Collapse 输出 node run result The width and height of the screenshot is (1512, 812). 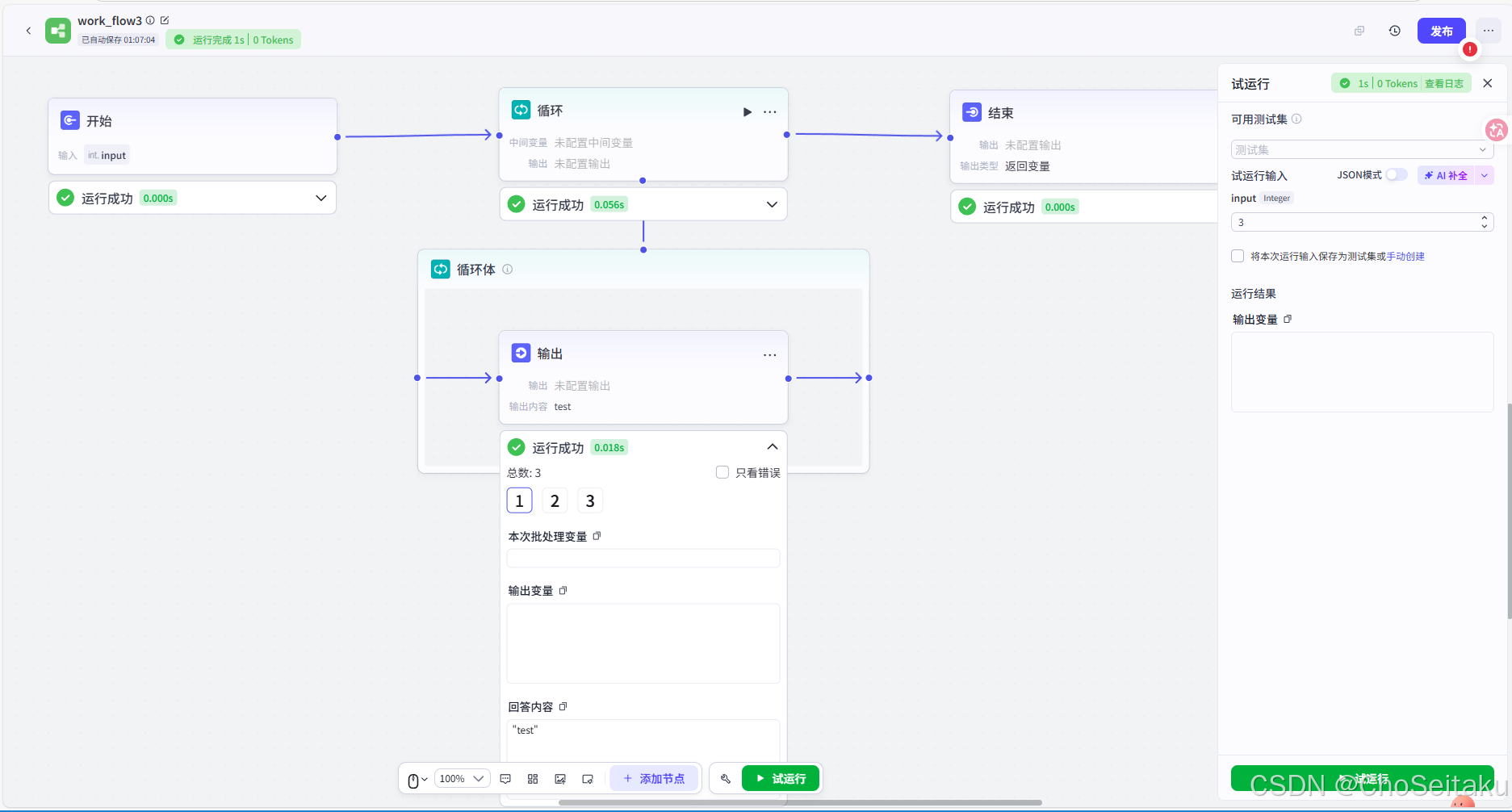pyautogui.click(x=772, y=446)
